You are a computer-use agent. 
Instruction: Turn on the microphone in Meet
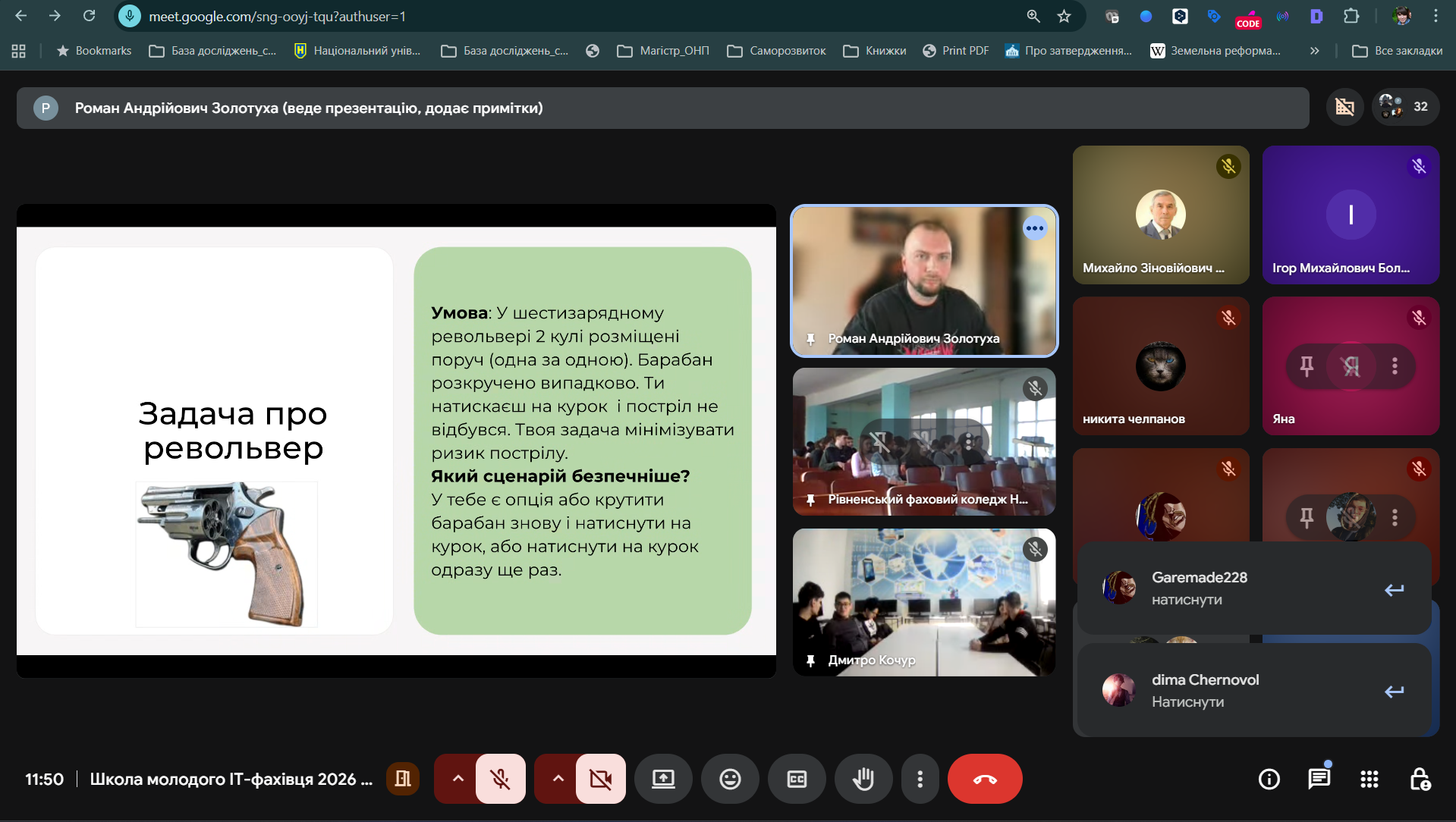tap(500, 779)
